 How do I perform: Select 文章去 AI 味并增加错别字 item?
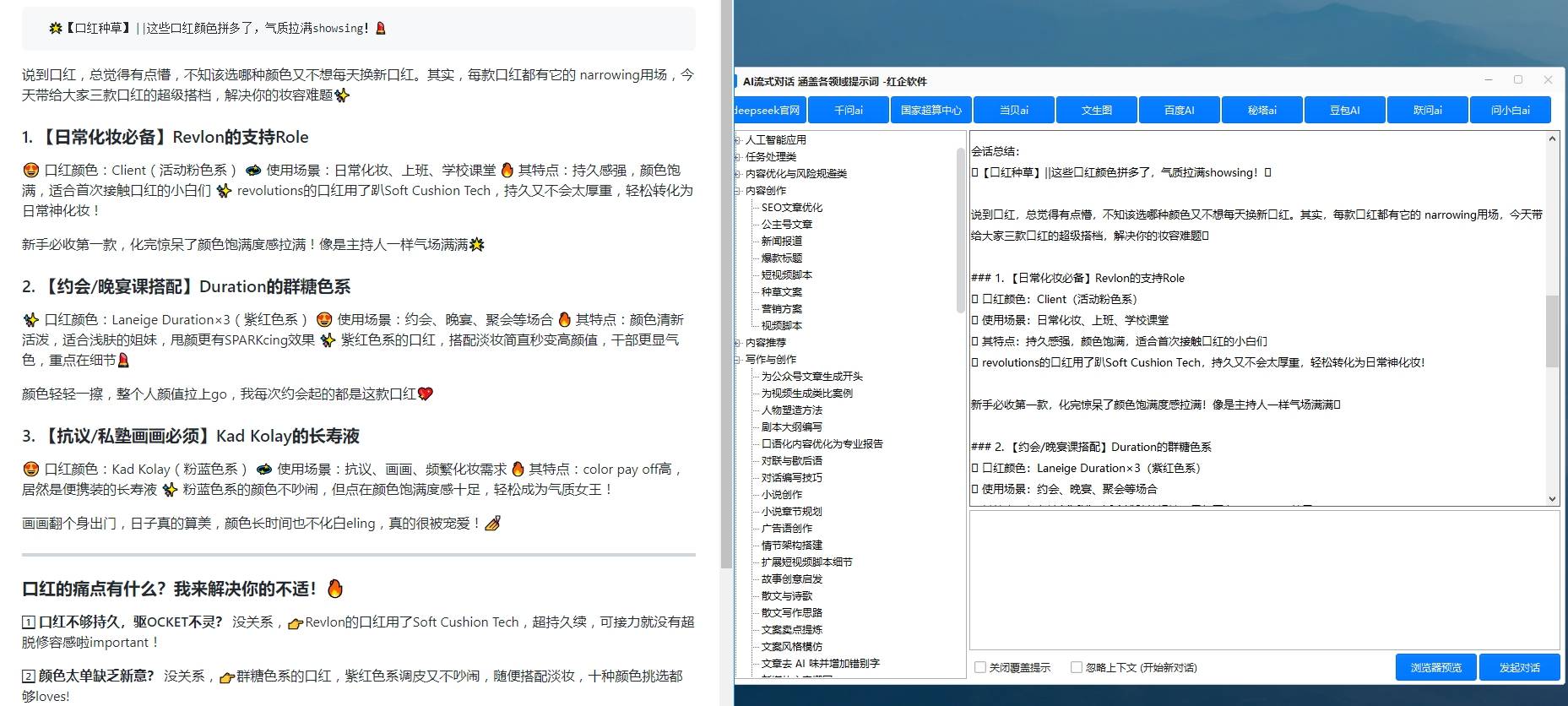pos(821,664)
